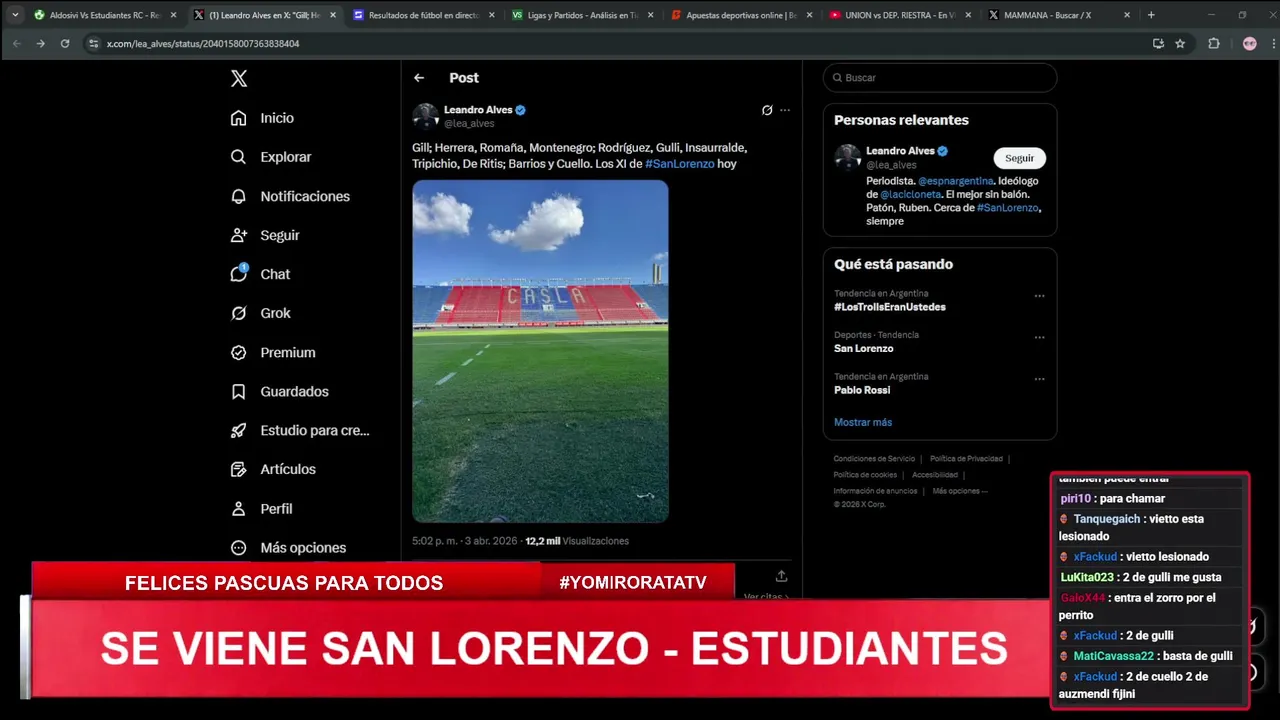Viewport: 1280px width, 720px height.
Task: Open Política de Privacidad link
Action: (x=966, y=459)
